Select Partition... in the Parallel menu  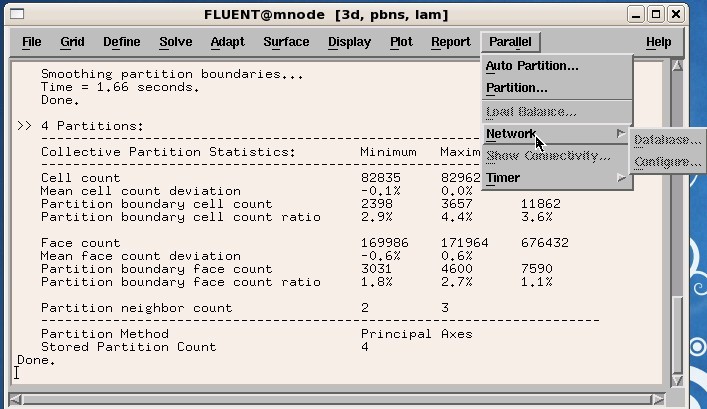click(517, 88)
